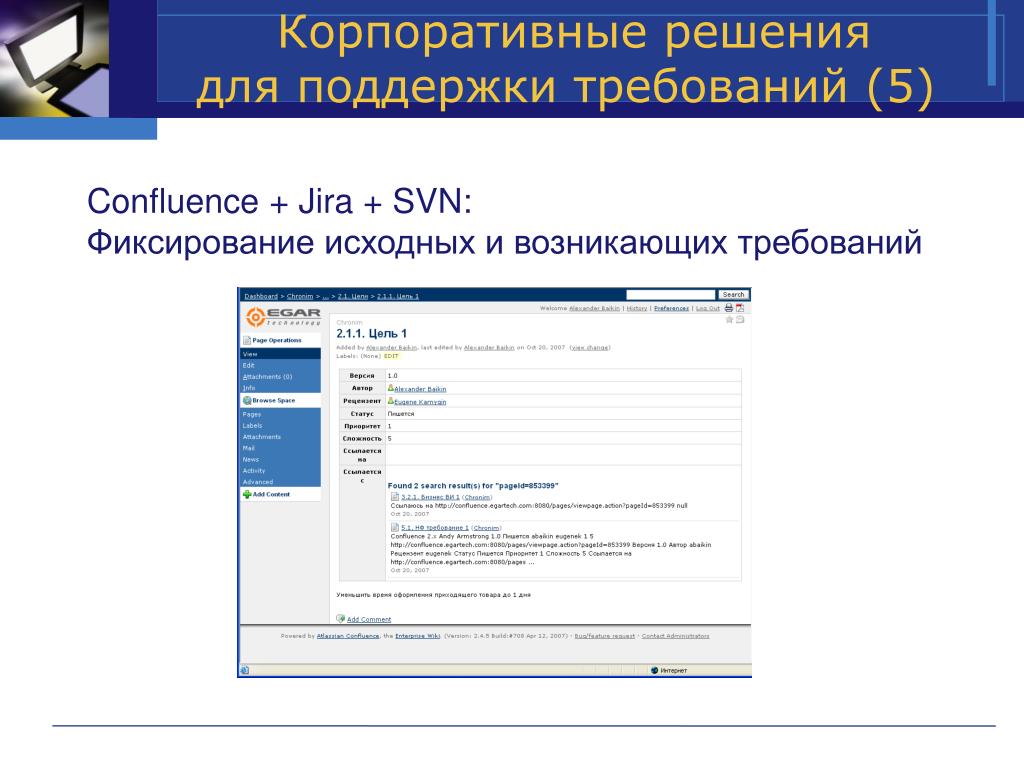Click the Search button
Viewport: 1024px width, 768px height.
733,295
